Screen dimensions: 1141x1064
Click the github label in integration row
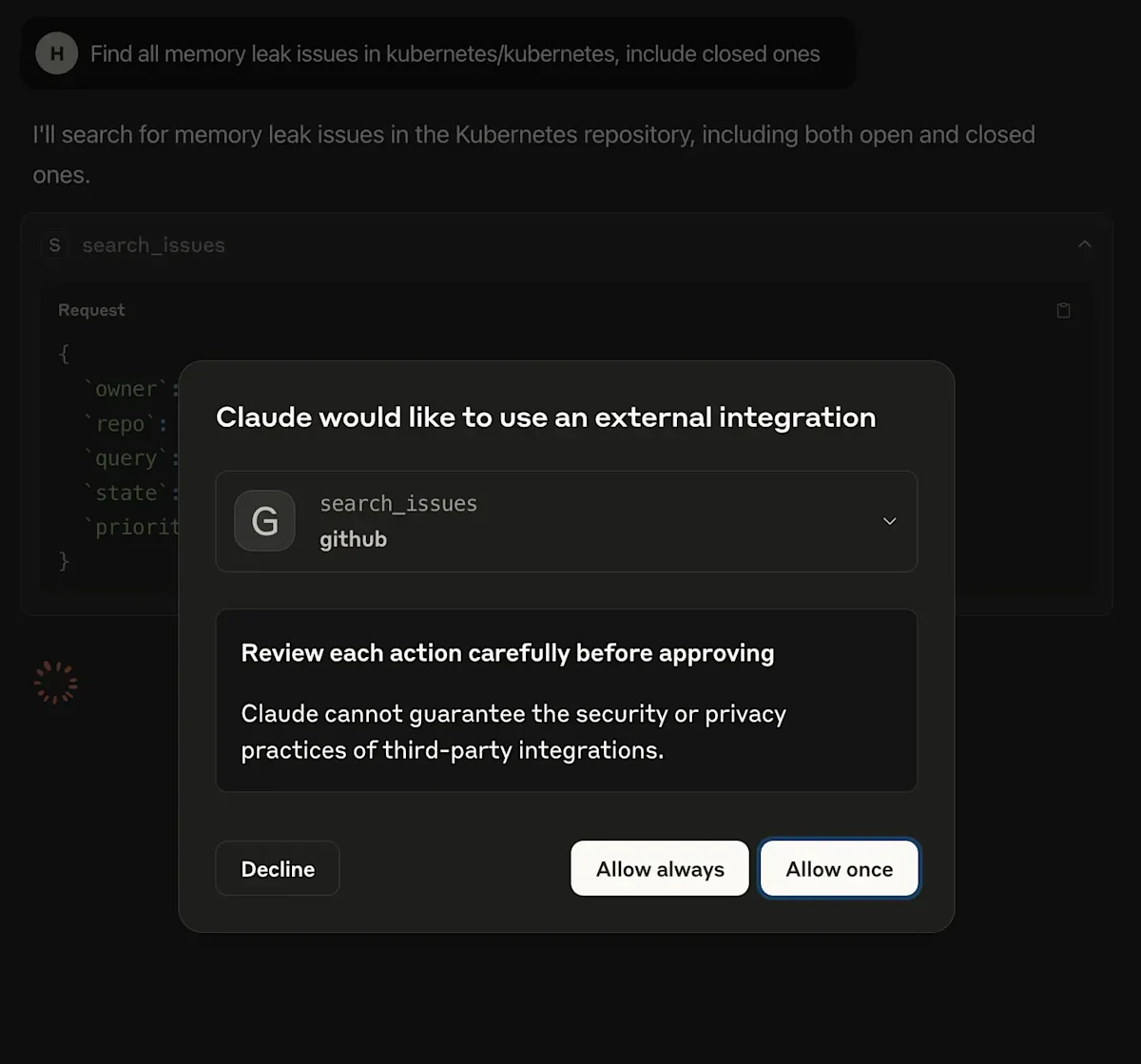click(353, 539)
